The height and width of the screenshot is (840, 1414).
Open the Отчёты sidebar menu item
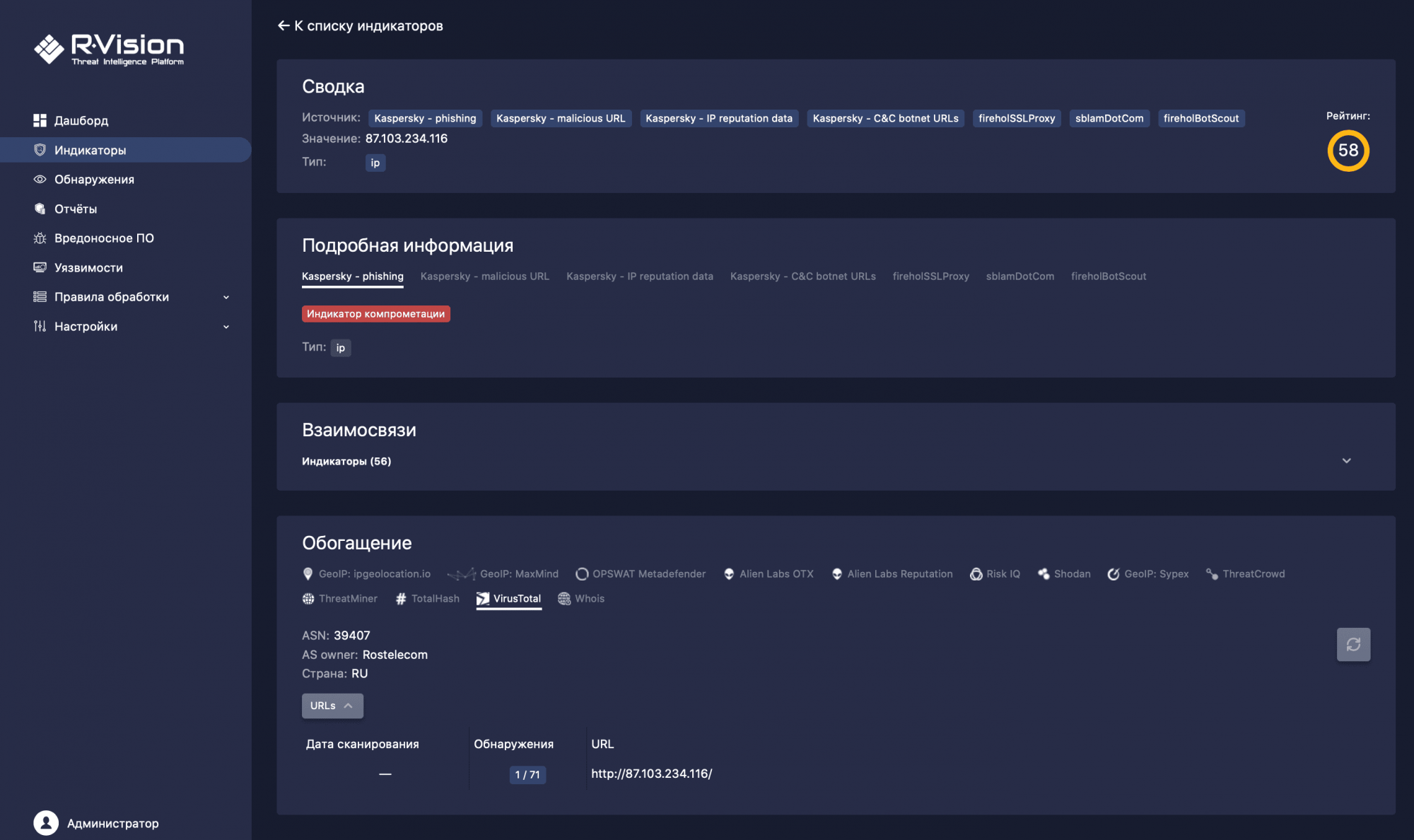pos(76,209)
